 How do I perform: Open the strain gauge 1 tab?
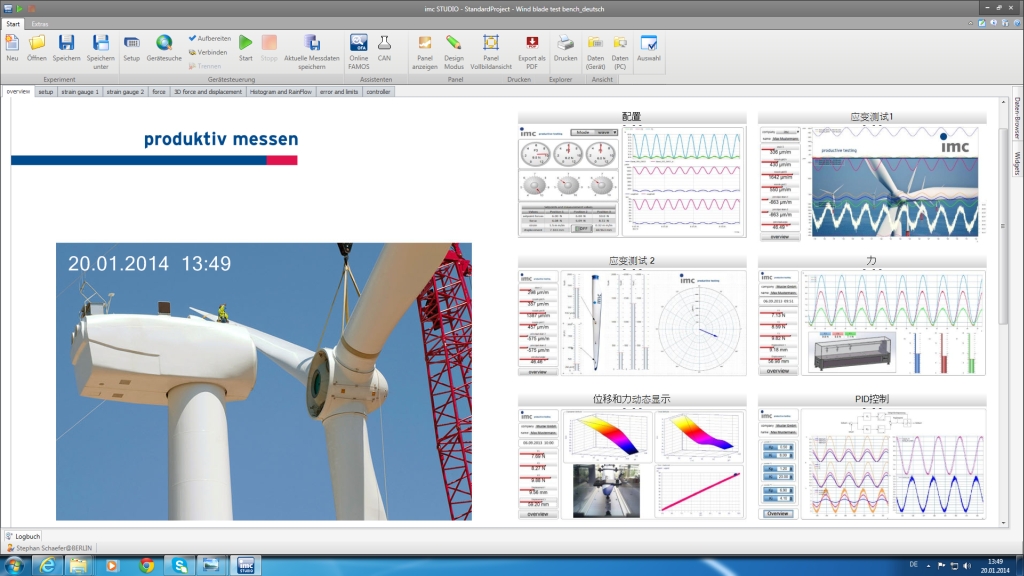click(80, 91)
